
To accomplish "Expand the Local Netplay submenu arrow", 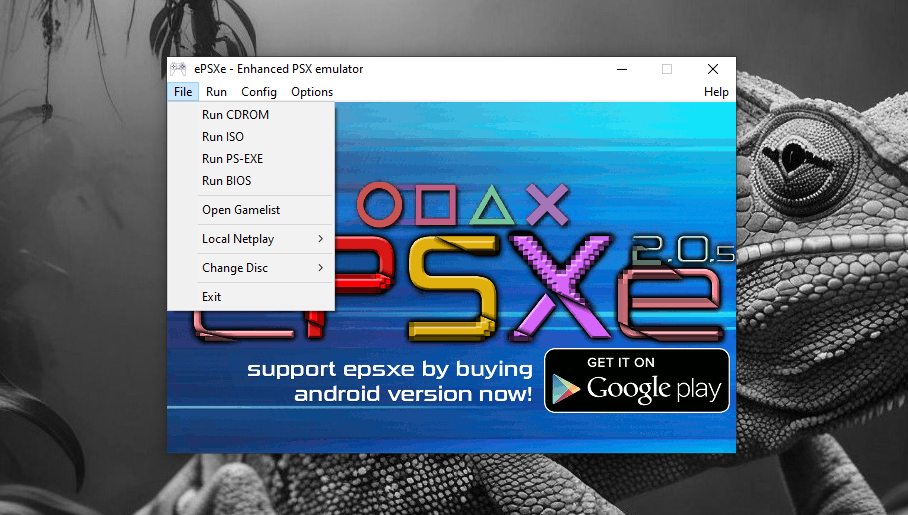I will (320, 239).
